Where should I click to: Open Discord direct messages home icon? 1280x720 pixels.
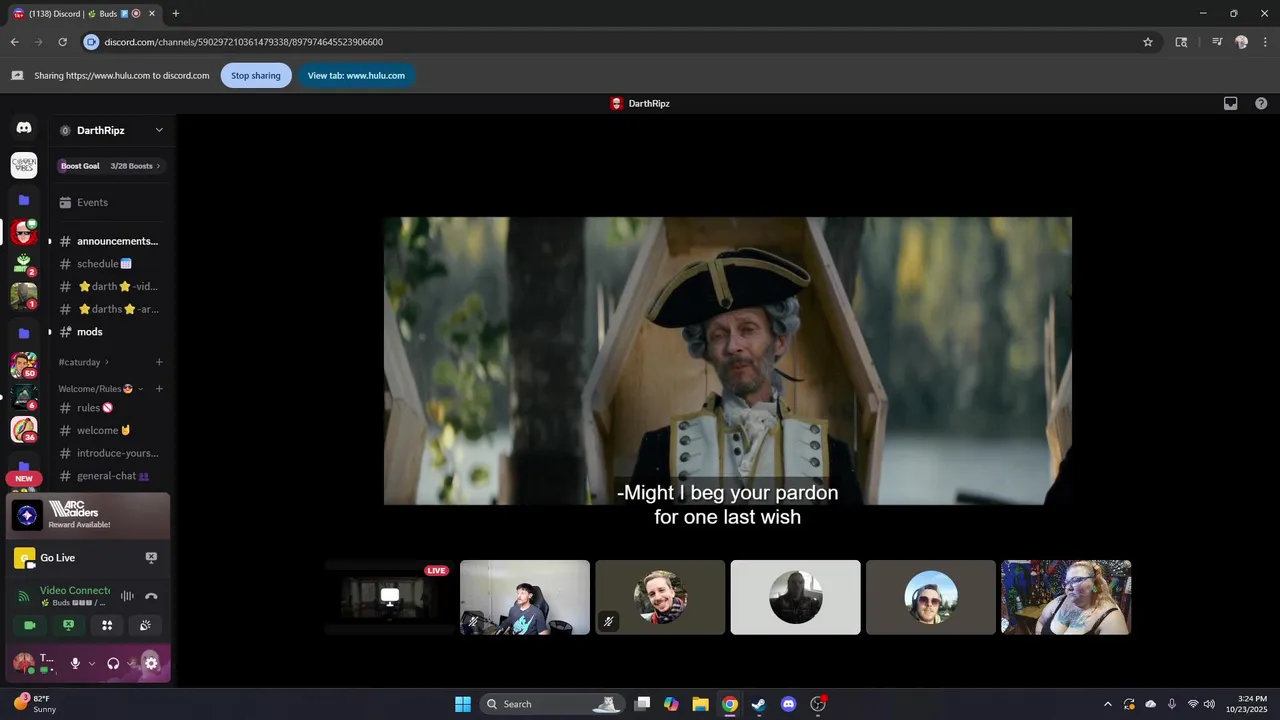coord(24,128)
